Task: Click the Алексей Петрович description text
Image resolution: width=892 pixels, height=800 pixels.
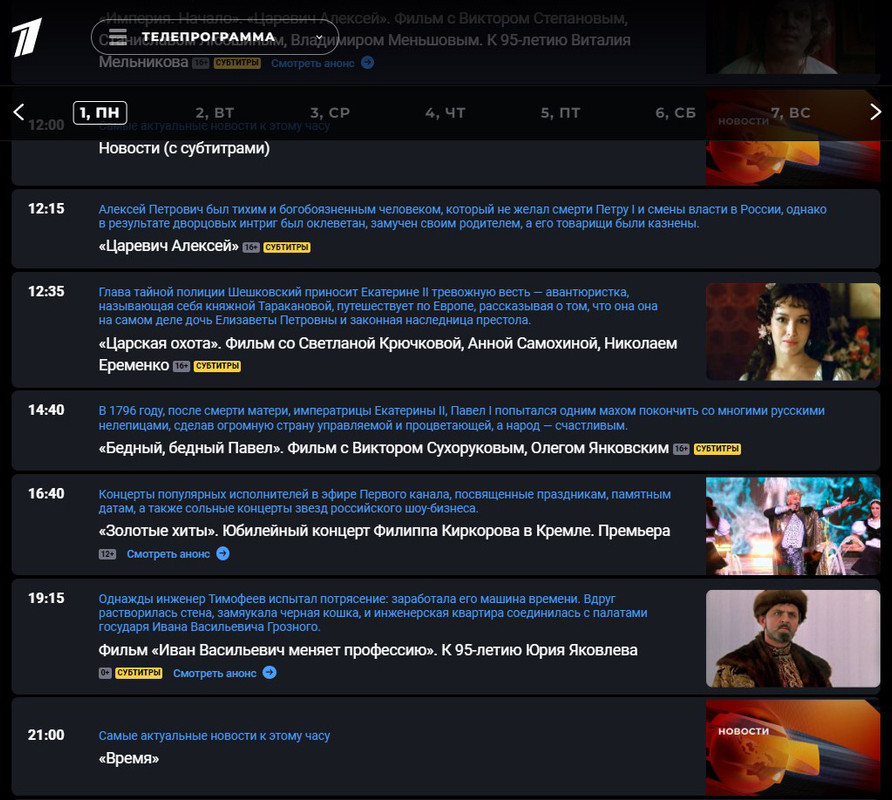Action: pyautogui.click(x=462, y=216)
